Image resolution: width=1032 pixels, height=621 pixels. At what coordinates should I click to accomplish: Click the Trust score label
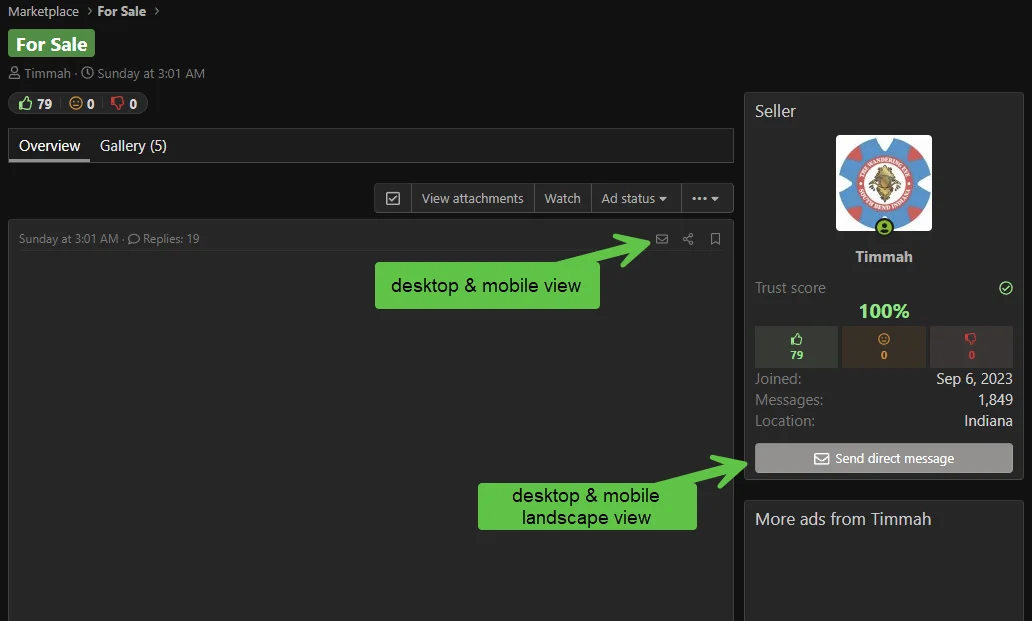790,288
